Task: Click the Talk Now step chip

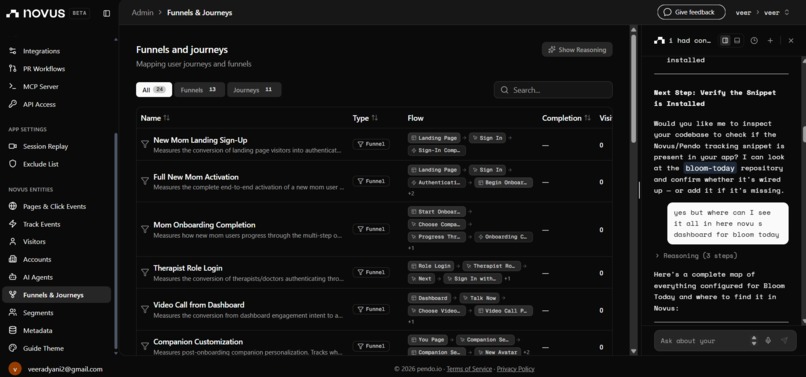Action: coord(479,298)
